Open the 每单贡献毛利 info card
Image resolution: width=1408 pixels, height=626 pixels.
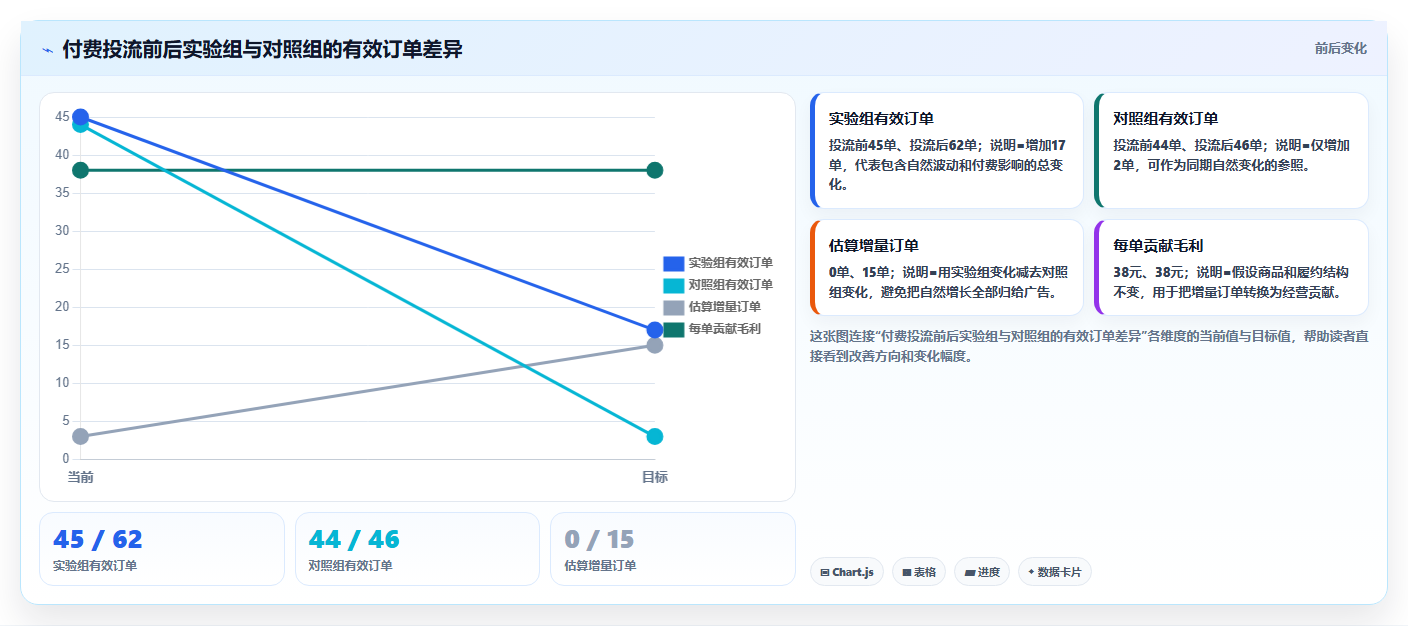pos(1231,268)
